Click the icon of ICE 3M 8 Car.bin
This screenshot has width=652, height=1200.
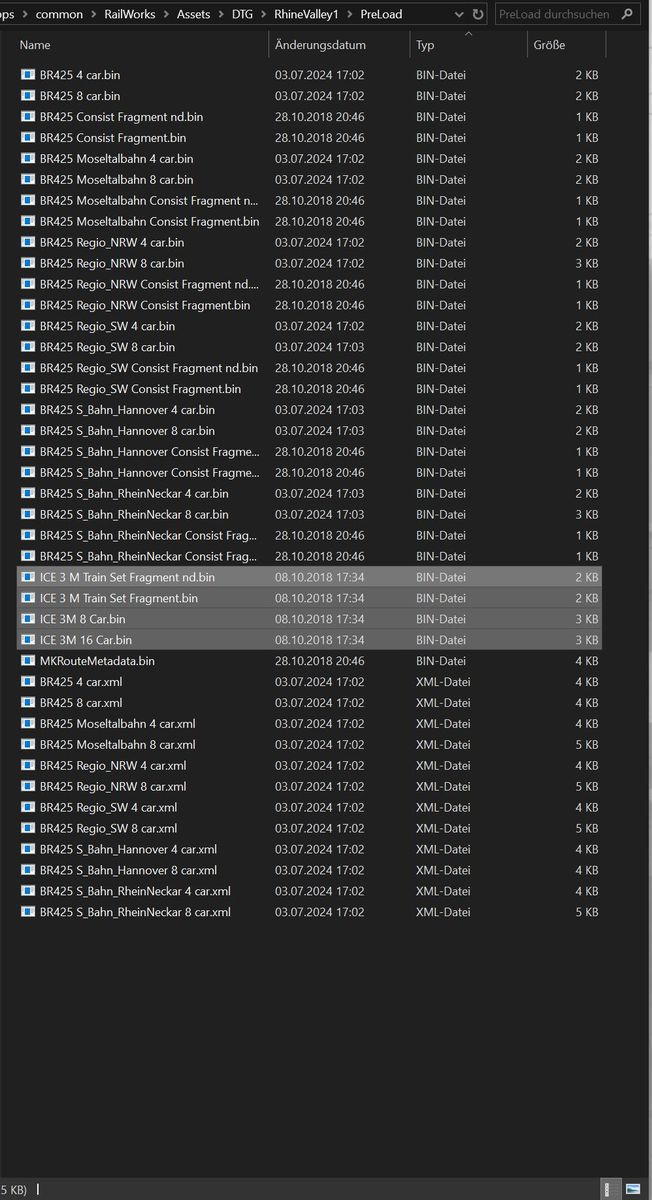point(28,619)
